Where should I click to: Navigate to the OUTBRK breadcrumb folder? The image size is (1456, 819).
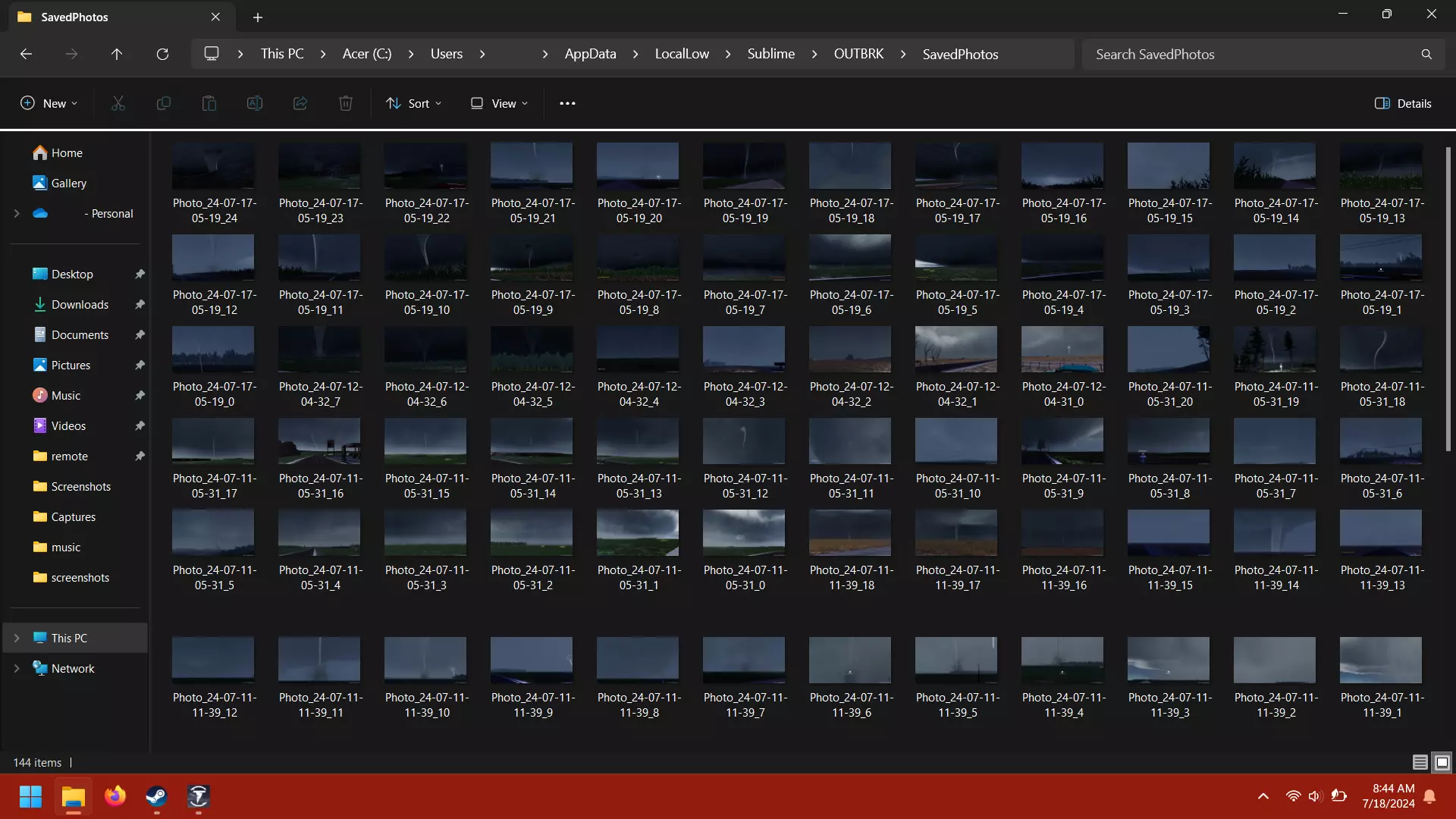click(858, 54)
